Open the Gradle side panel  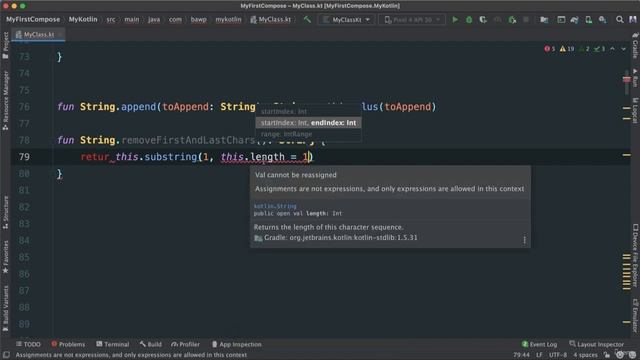pyautogui.click(x=635, y=45)
